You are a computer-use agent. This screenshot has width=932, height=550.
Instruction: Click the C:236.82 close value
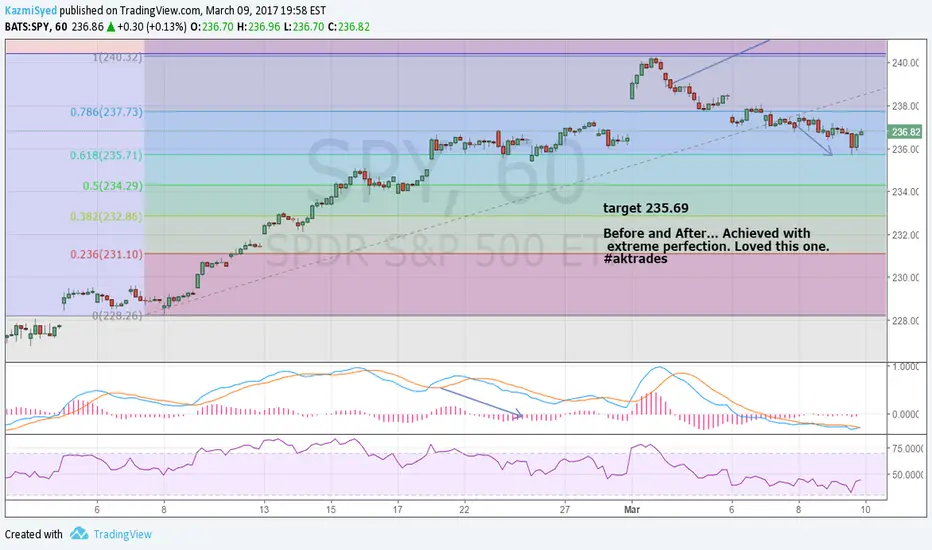pyautogui.click(x=349, y=27)
